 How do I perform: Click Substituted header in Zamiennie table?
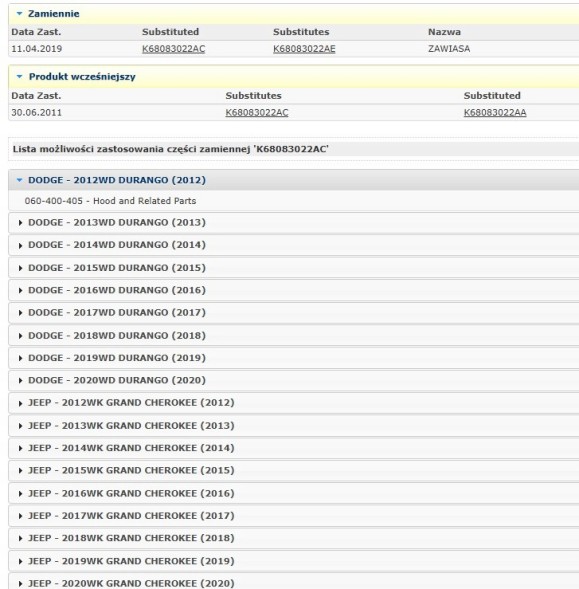171,32
